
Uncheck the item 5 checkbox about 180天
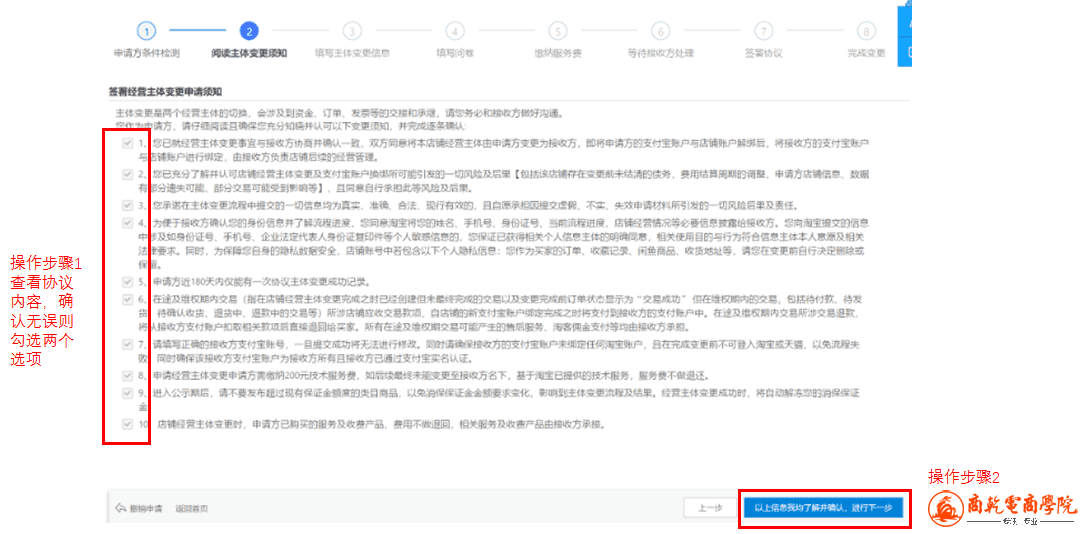point(127,281)
